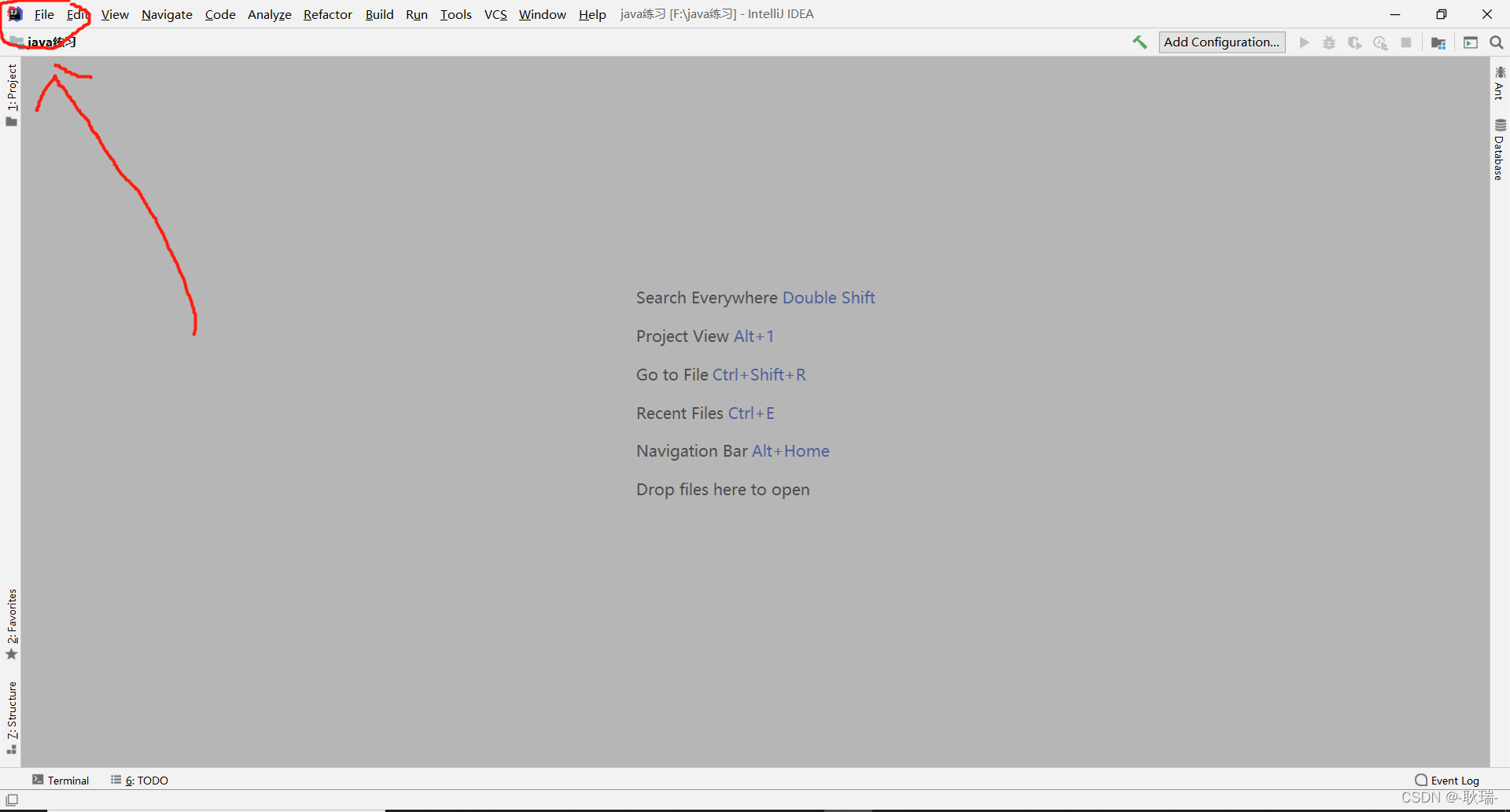Open the Build menu
The image size is (1510, 812).
379,14
